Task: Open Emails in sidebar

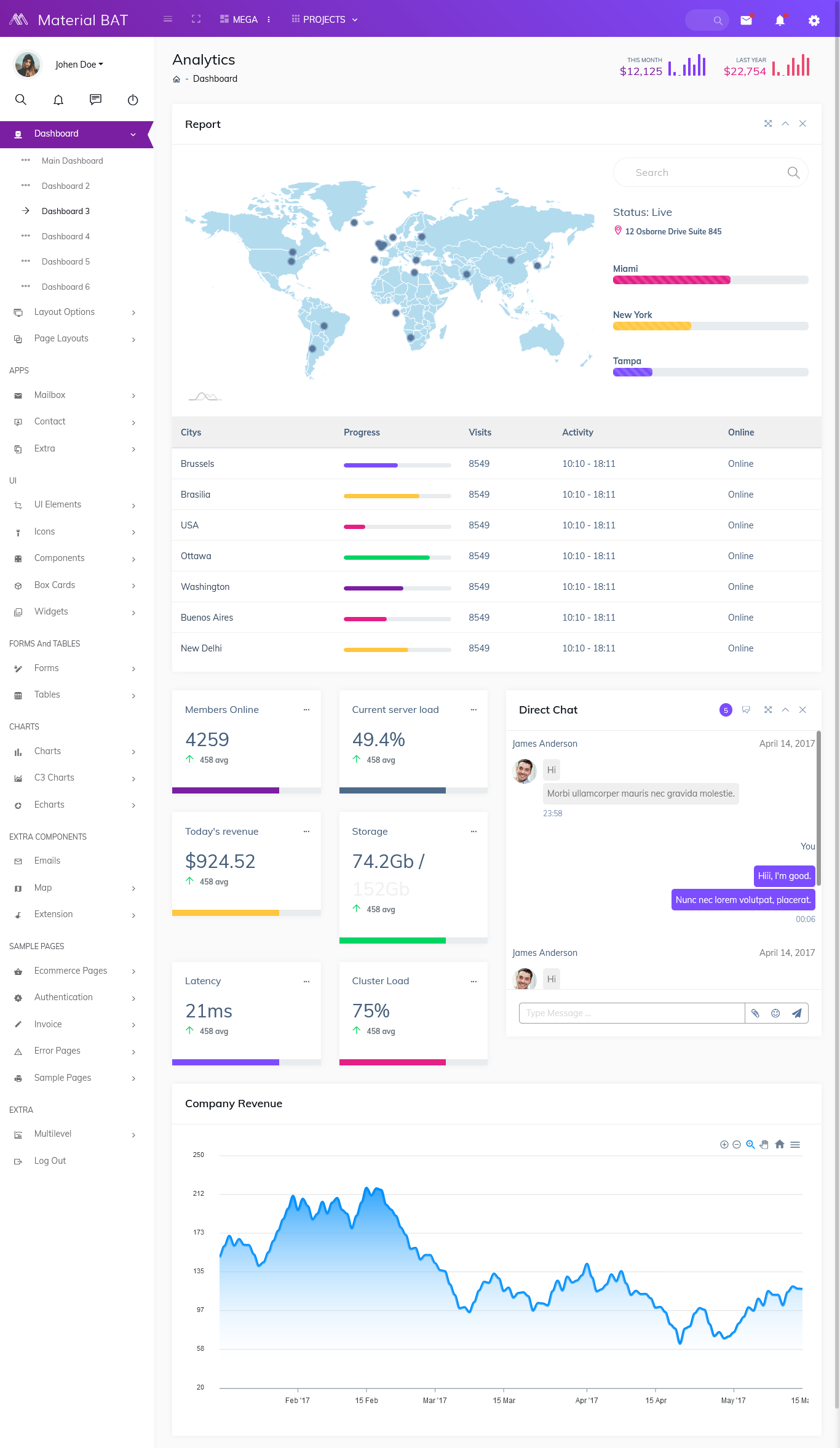Action: 47,861
